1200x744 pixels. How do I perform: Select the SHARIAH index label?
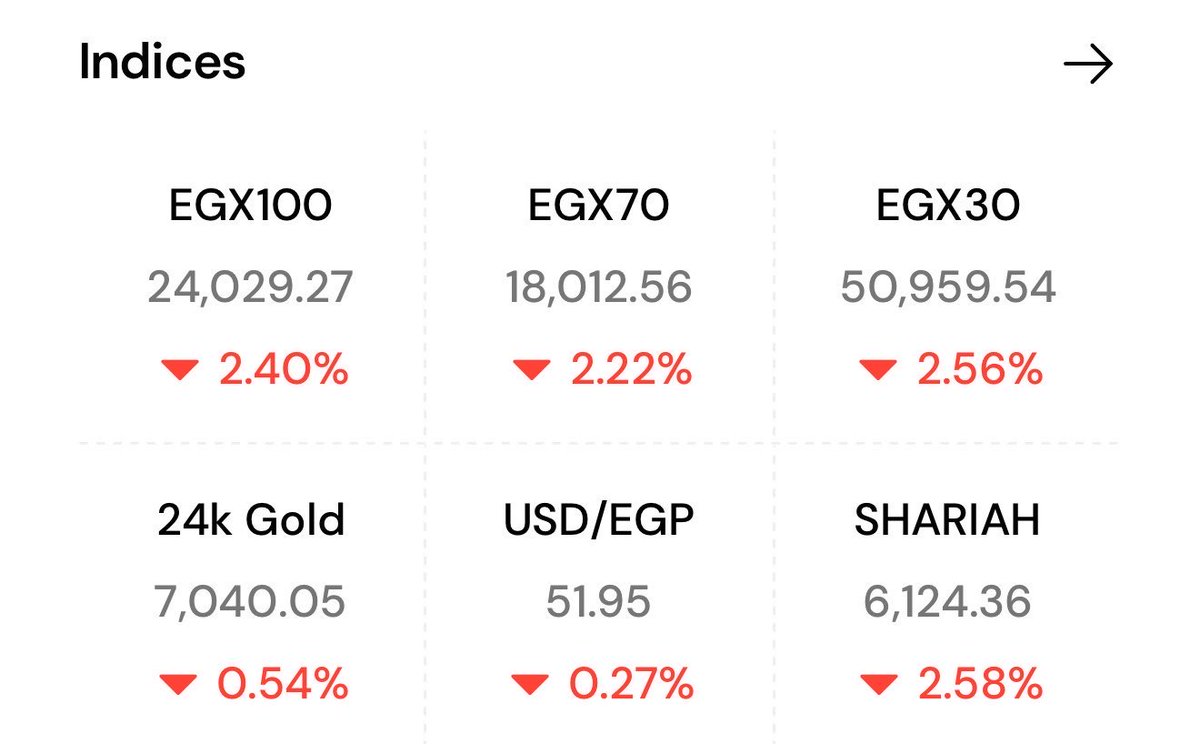[947, 521]
